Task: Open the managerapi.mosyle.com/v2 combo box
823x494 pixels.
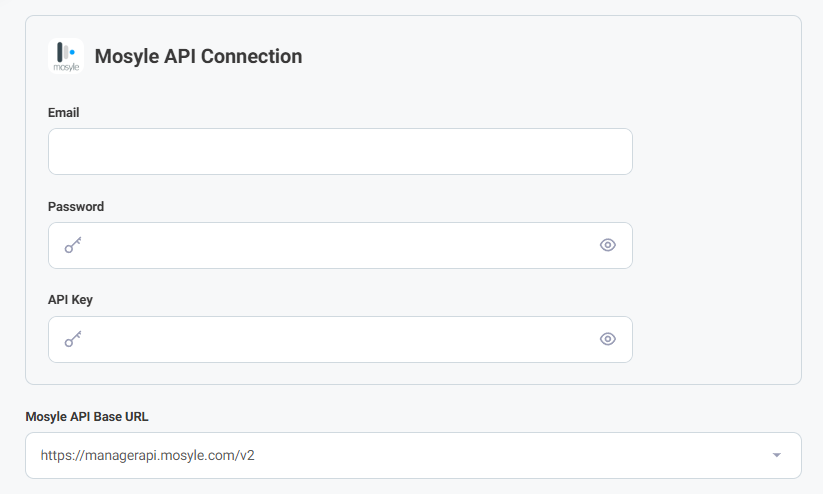Action: pyautogui.click(x=414, y=455)
